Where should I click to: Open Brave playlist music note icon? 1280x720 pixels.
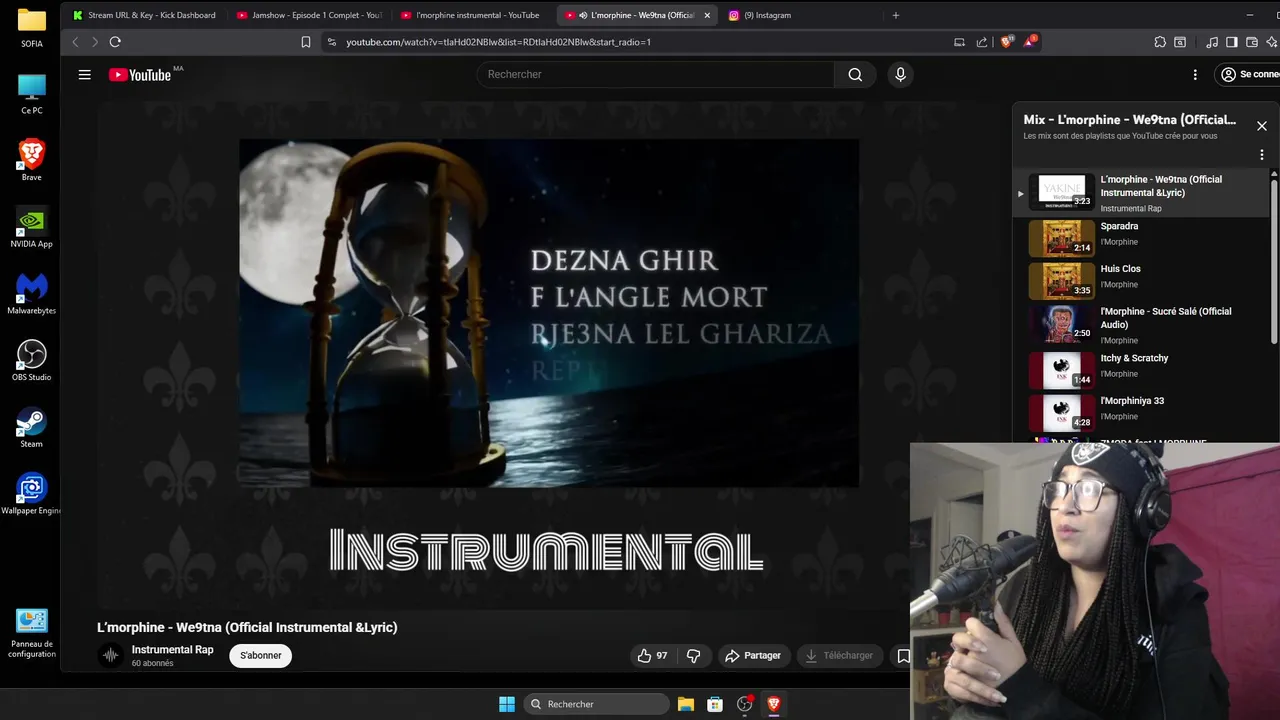pos(1212,42)
